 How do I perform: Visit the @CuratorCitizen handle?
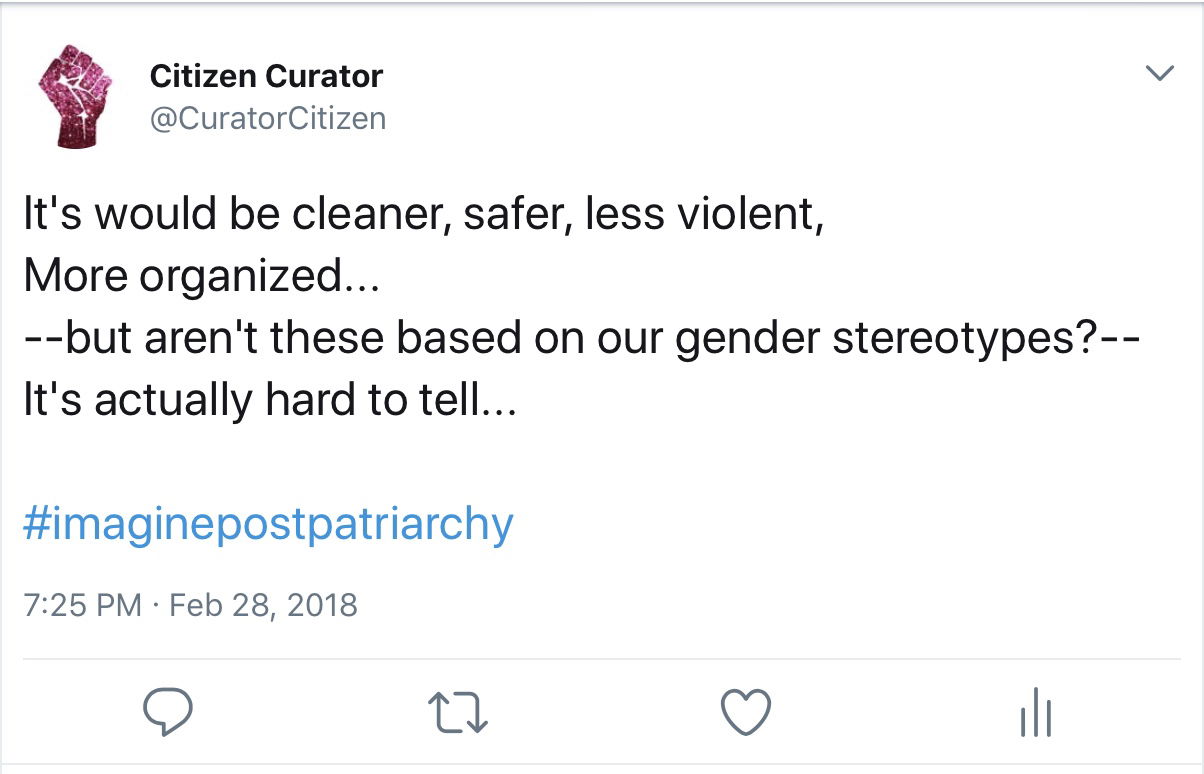268,119
